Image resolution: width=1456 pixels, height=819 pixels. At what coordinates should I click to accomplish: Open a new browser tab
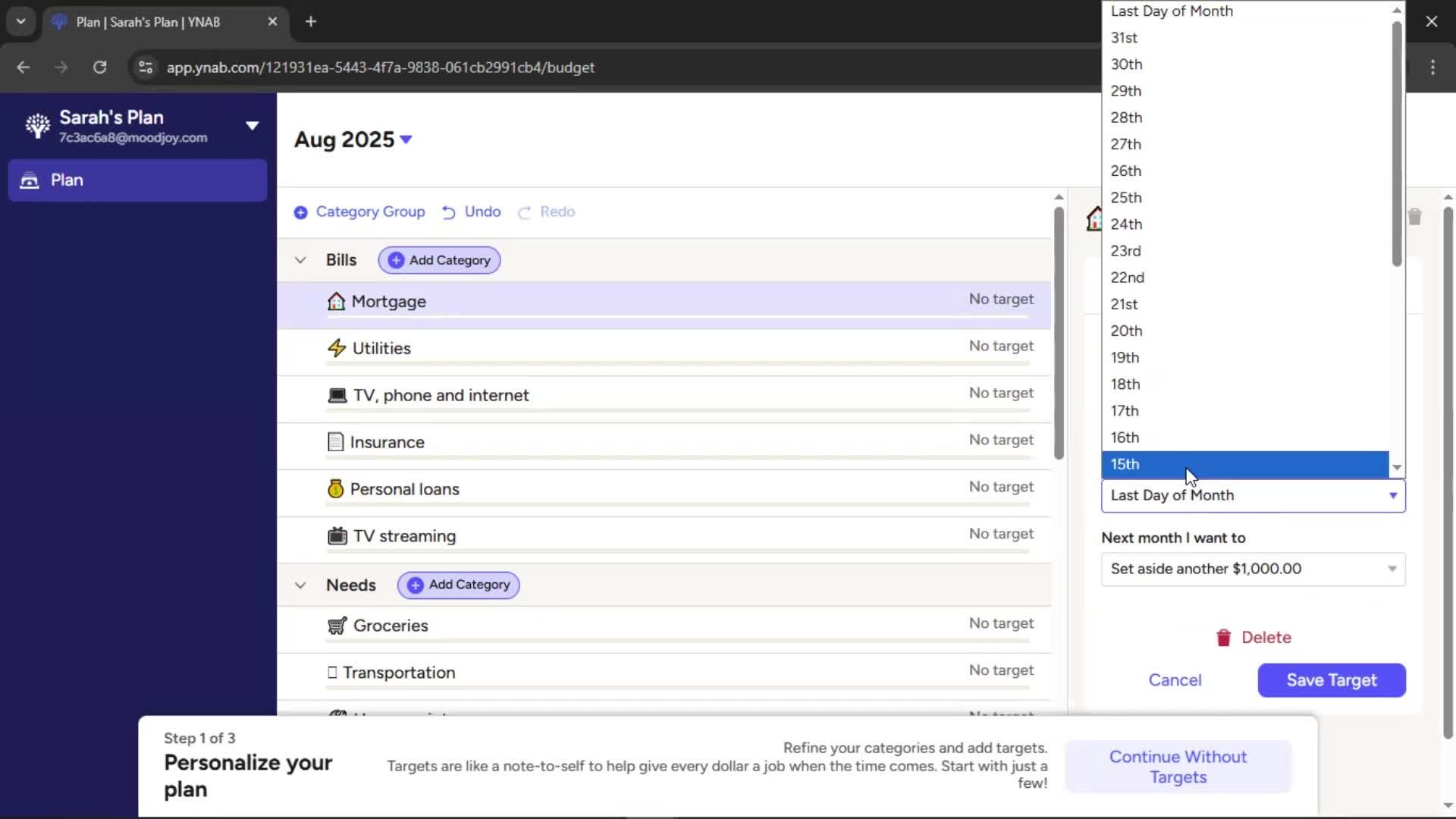(310, 22)
